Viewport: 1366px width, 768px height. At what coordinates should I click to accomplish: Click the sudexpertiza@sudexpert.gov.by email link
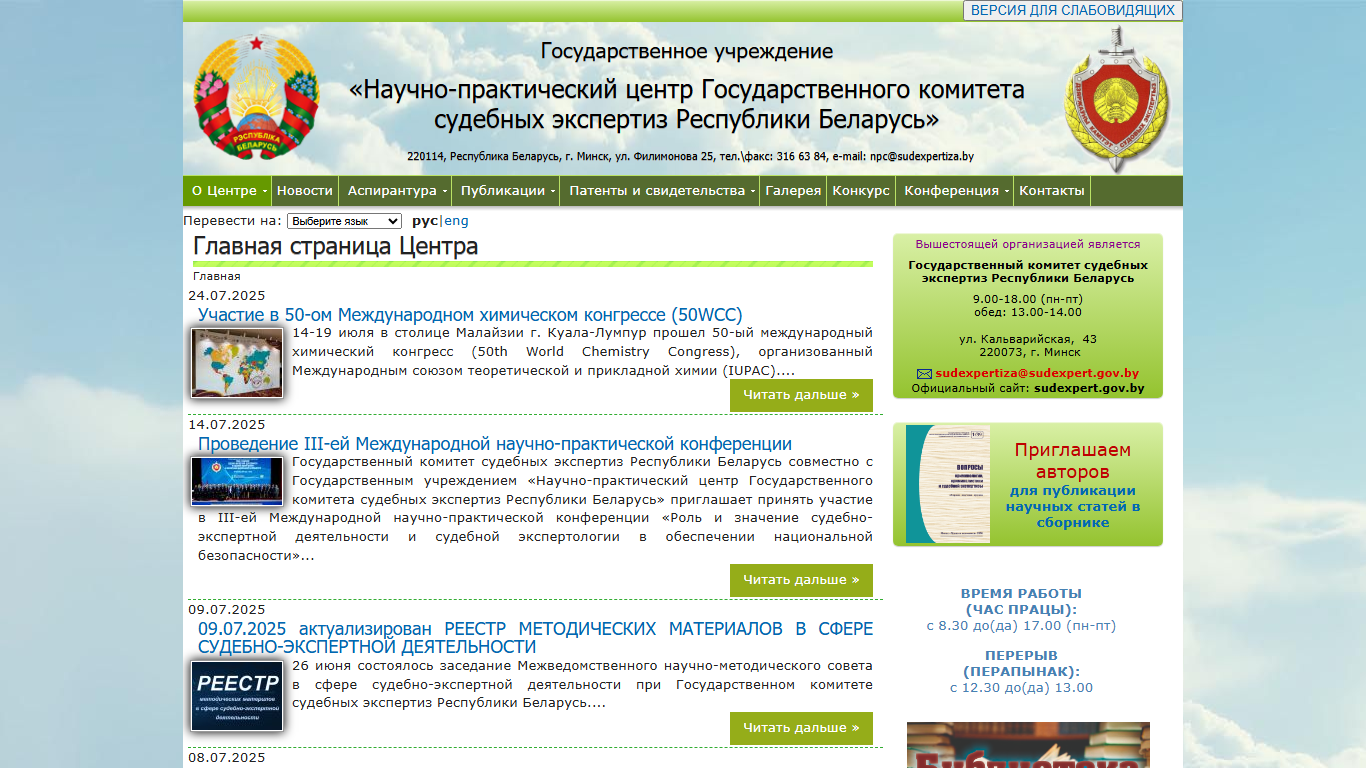(1037, 373)
